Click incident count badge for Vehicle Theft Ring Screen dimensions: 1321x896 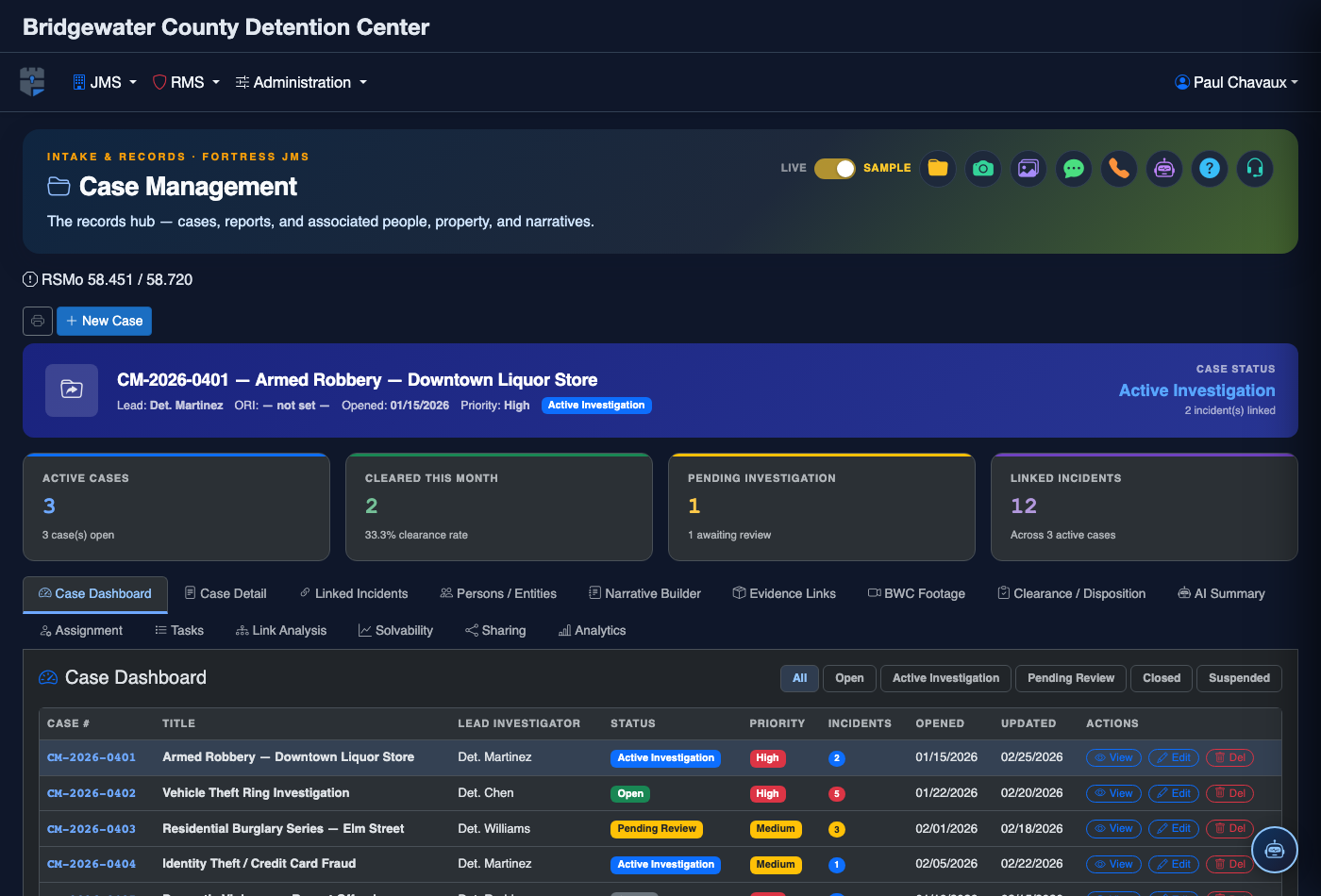836,794
